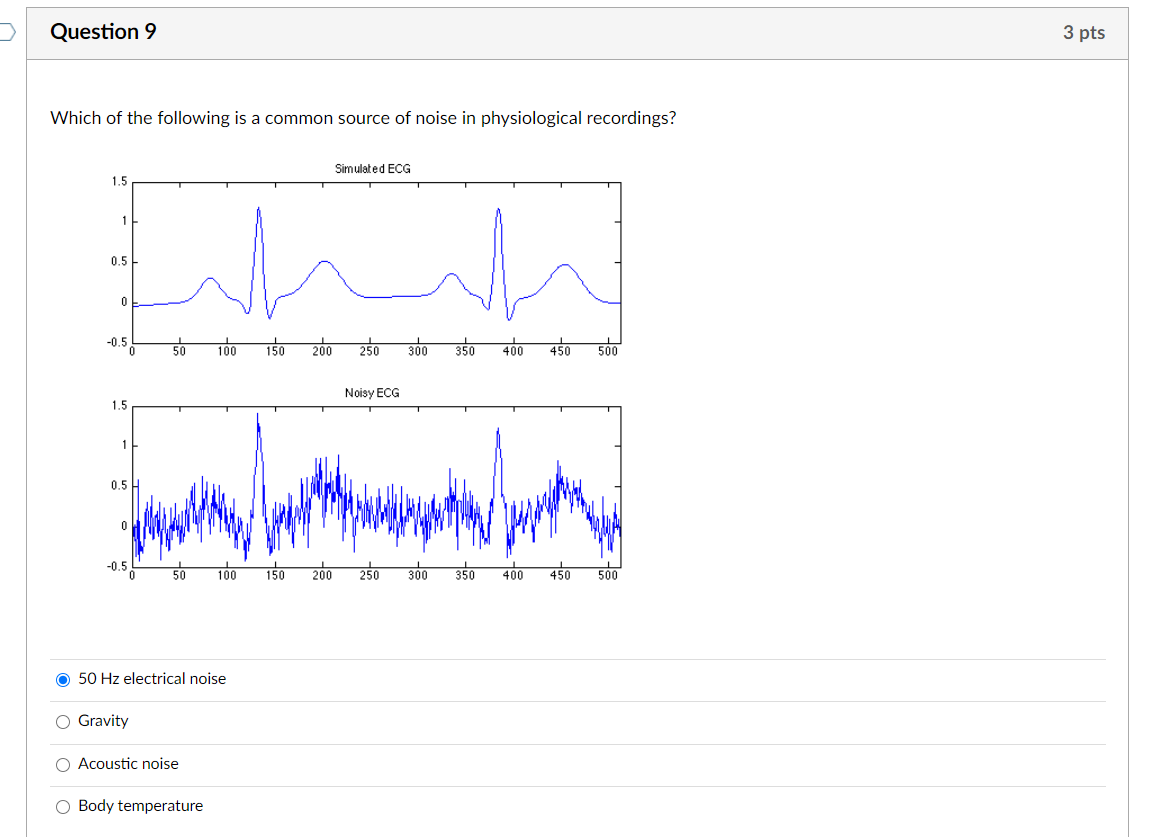Select the Gravity answer choice
The height and width of the screenshot is (837, 1172).
(64, 721)
